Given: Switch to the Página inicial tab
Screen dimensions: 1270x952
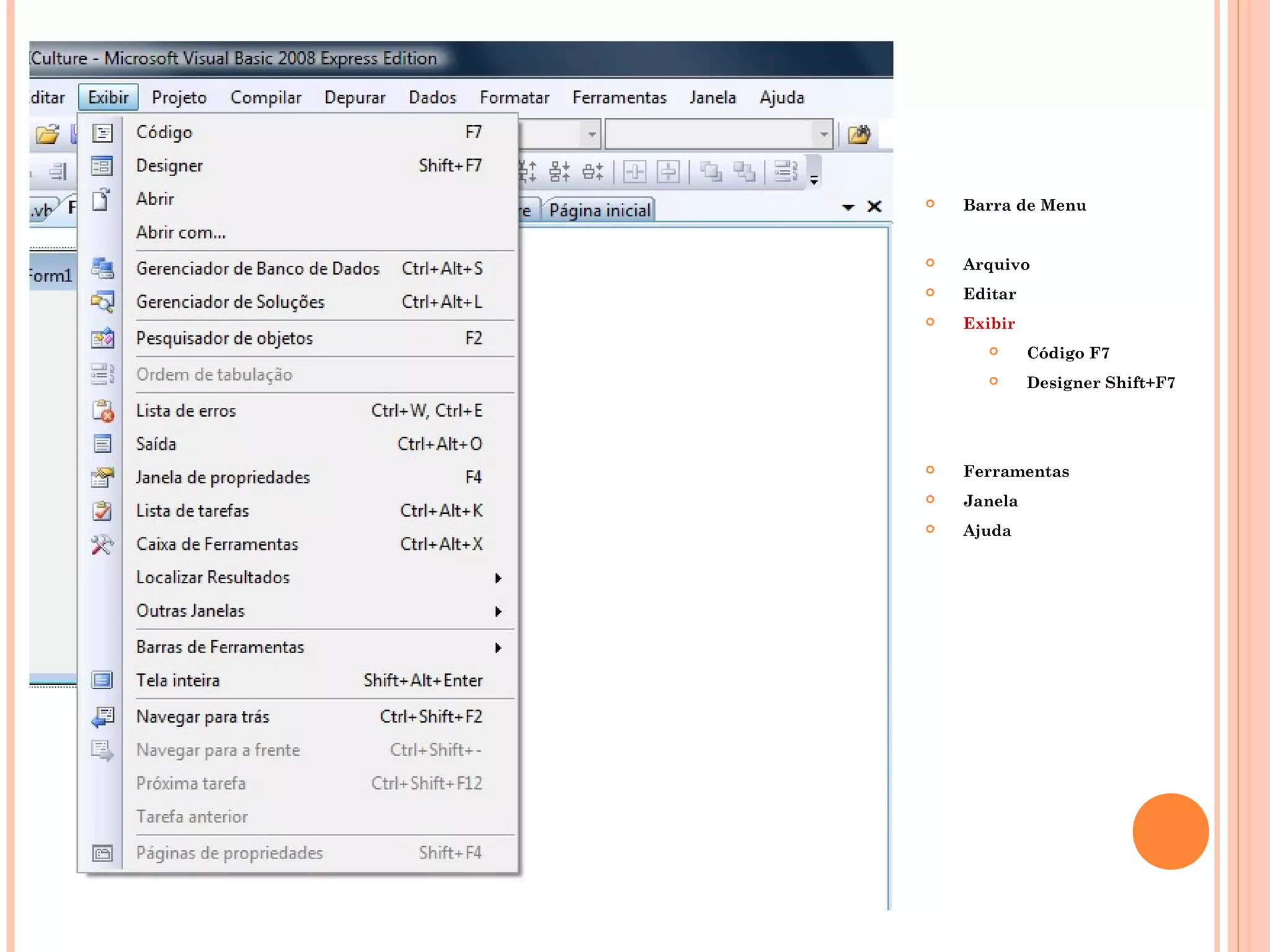Looking at the screenshot, I should pyautogui.click(x=599, y=211).
